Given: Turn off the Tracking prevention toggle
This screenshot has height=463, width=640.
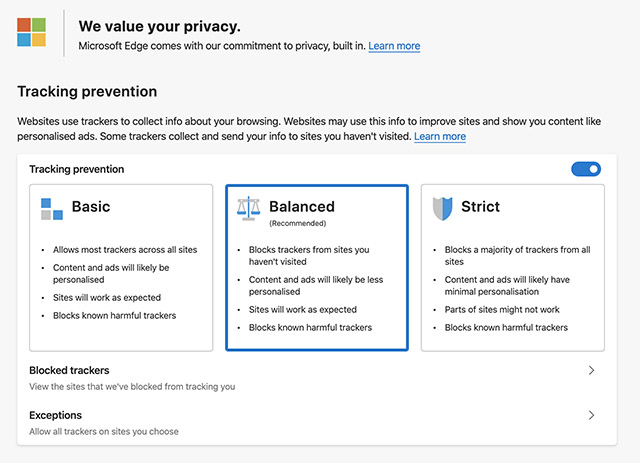Looking at the screenshot, I should click(586, 169).
